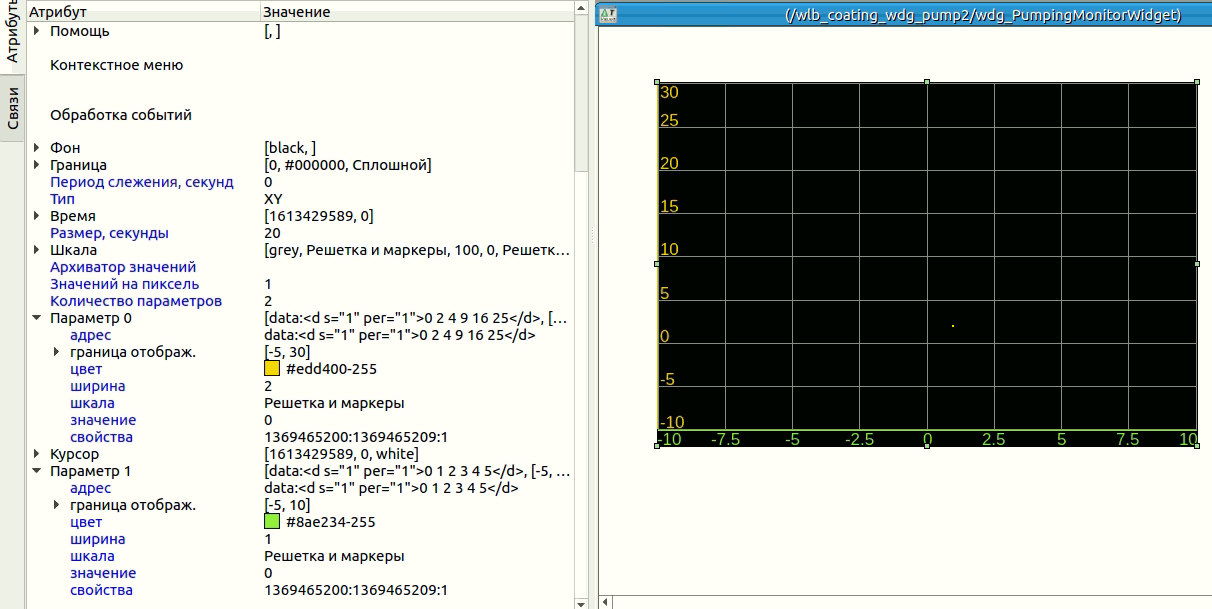Click the Значение column header
1212x609 pixels.
coord(296,12)
